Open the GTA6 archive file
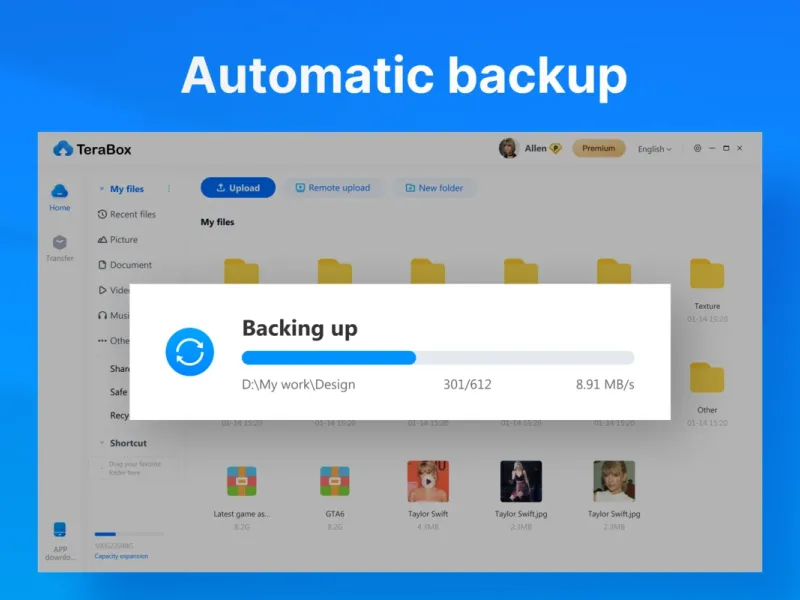800x600 pixels. tap(335, 481)
